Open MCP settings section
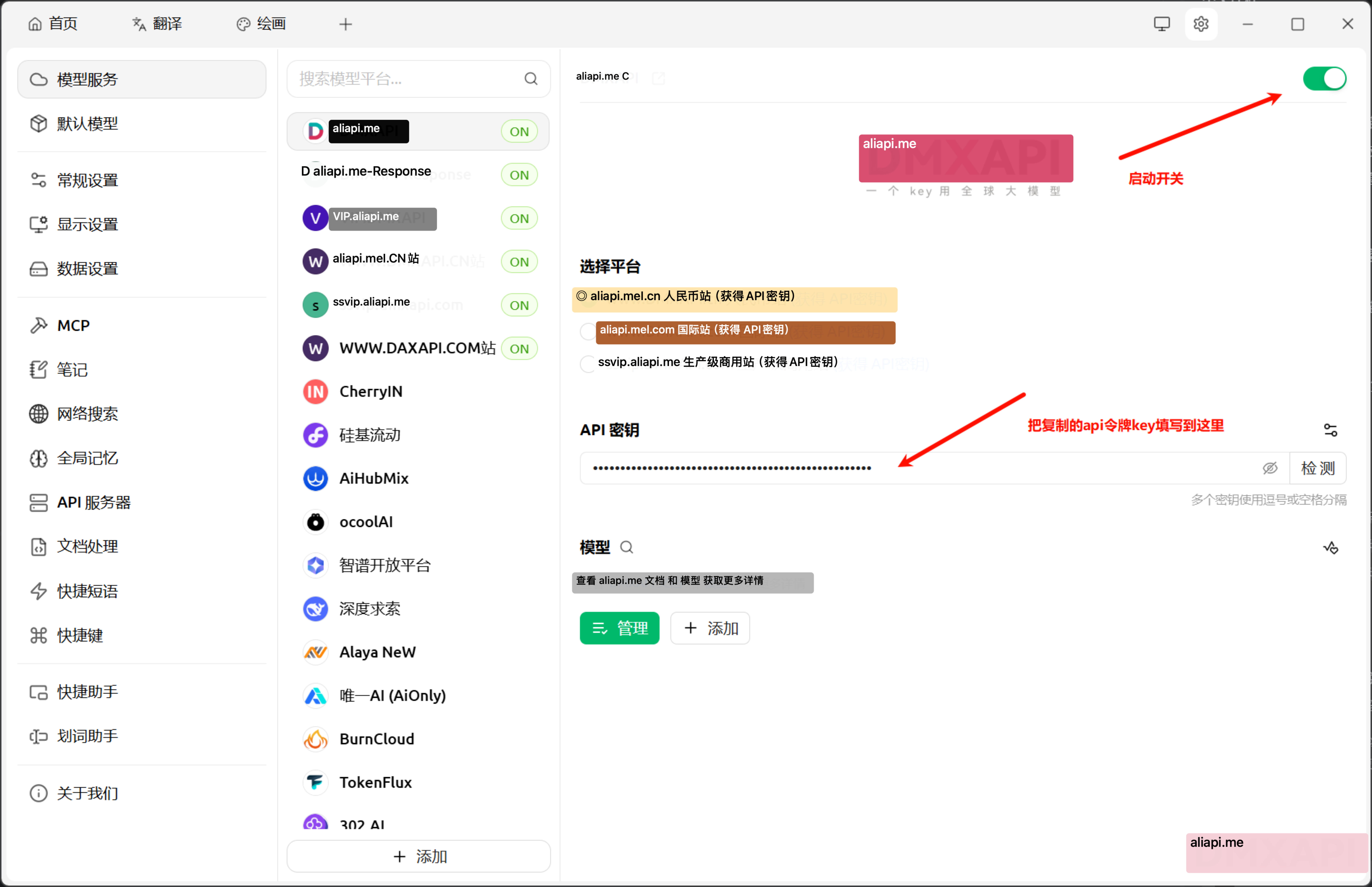Image resolution: width=1372 pixels, height=887 pixels. tap(142, 325)
